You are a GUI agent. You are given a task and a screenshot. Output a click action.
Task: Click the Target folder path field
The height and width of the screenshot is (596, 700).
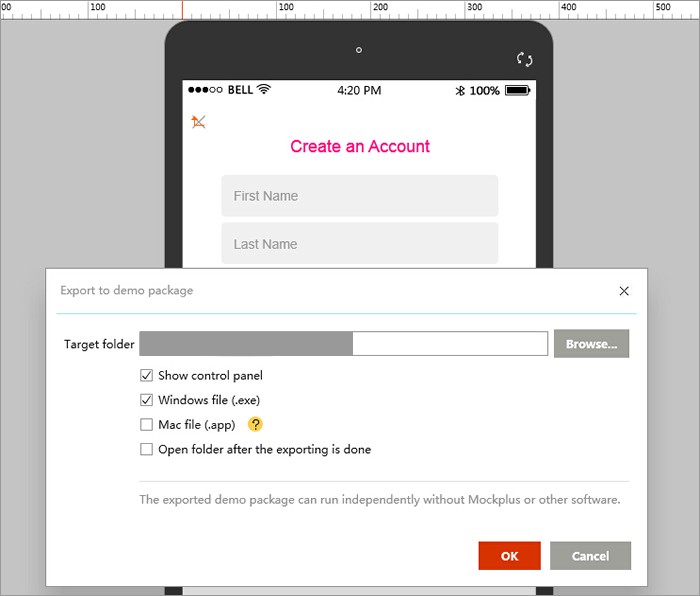(344, 344)
